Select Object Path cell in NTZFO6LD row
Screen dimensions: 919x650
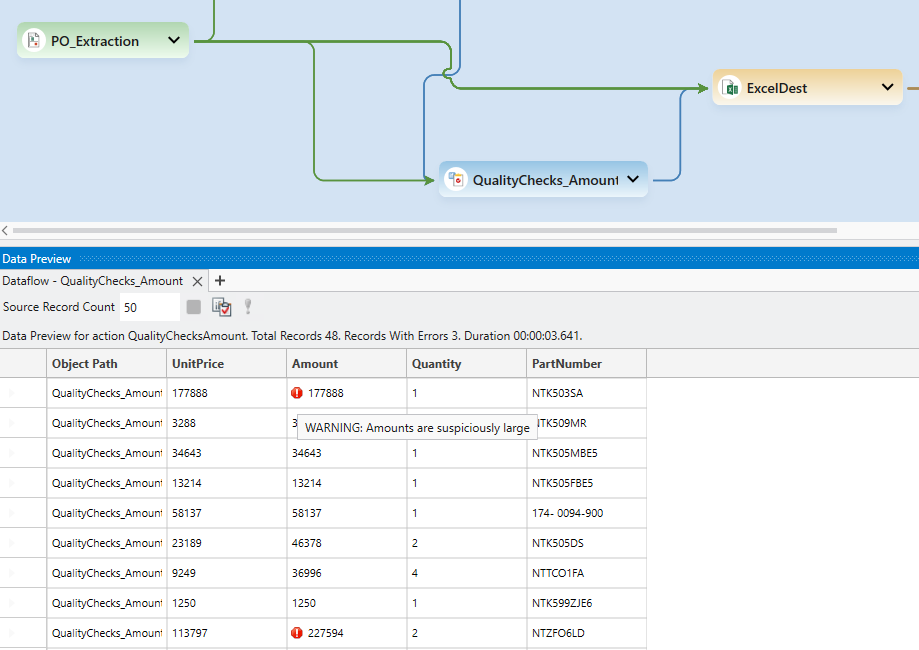(x=107, y=633)
